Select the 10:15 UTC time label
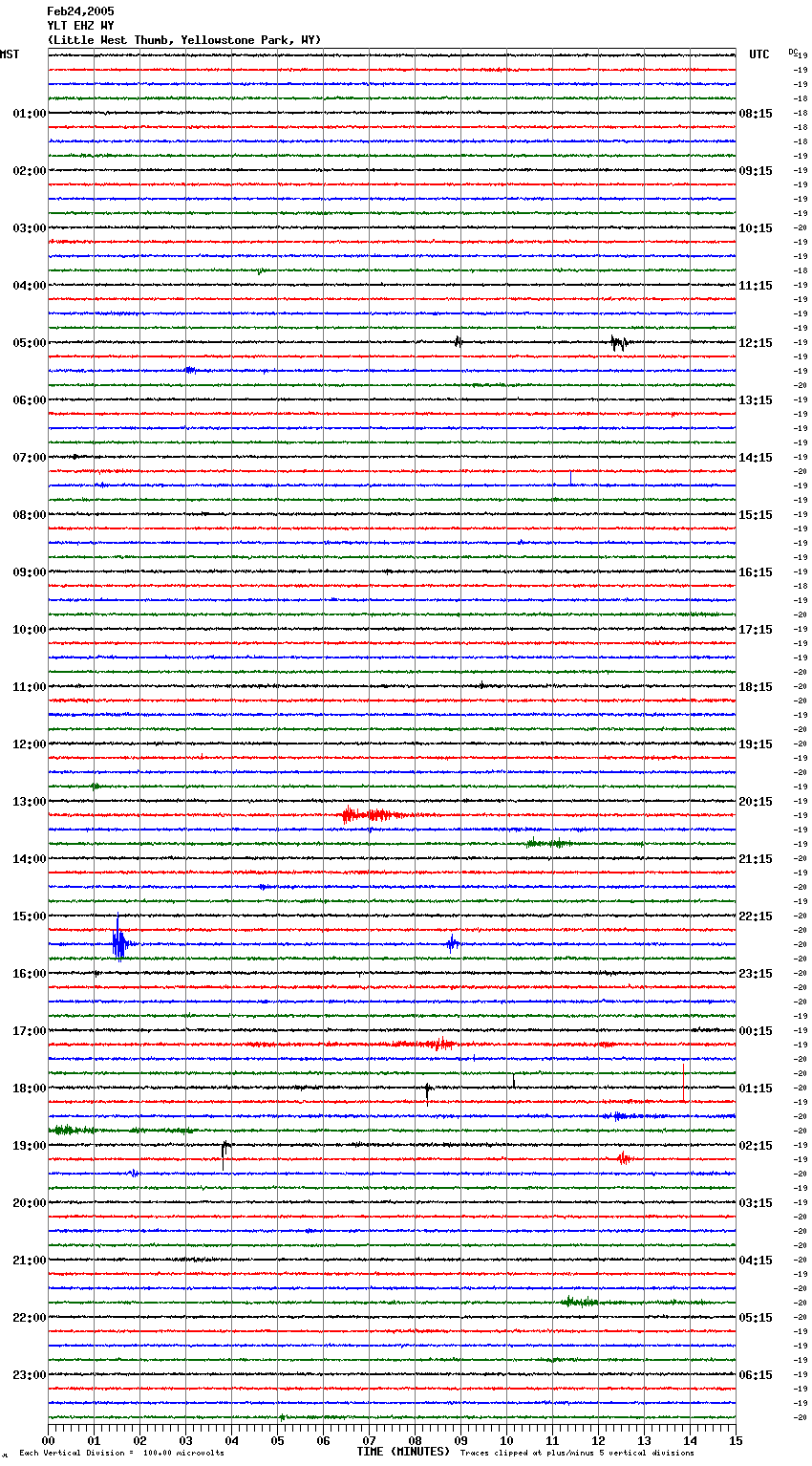The image size is (812, 1466). click(x=756, y=228)
